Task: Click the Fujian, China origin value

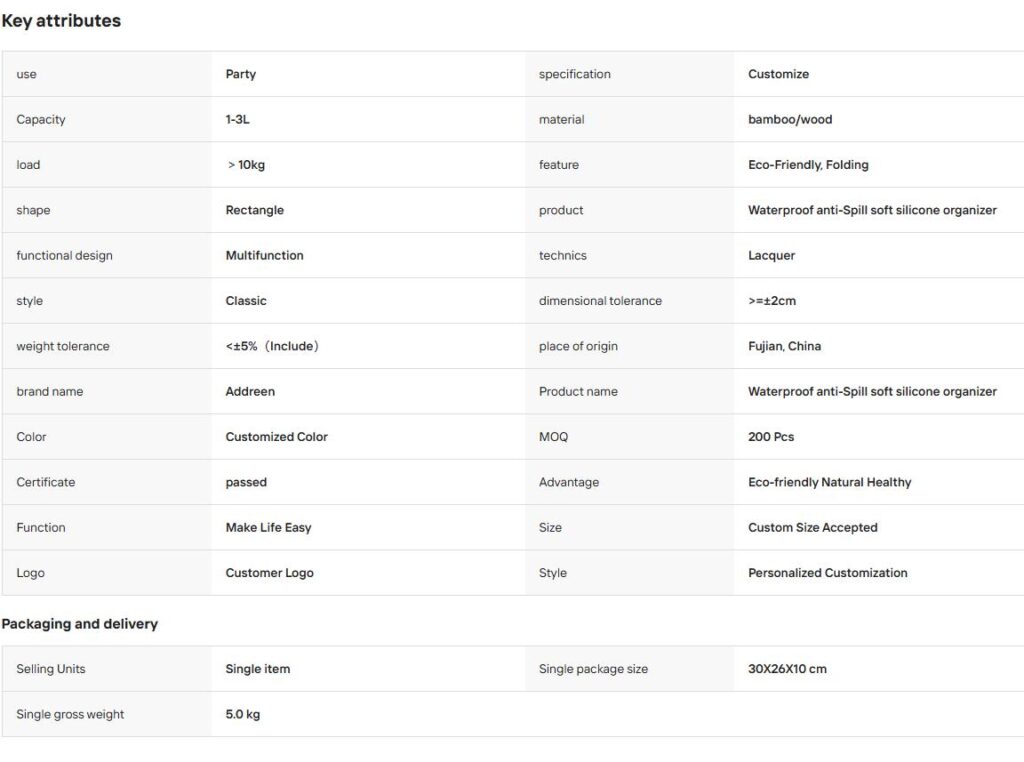Action: click(x=784, y=346)
